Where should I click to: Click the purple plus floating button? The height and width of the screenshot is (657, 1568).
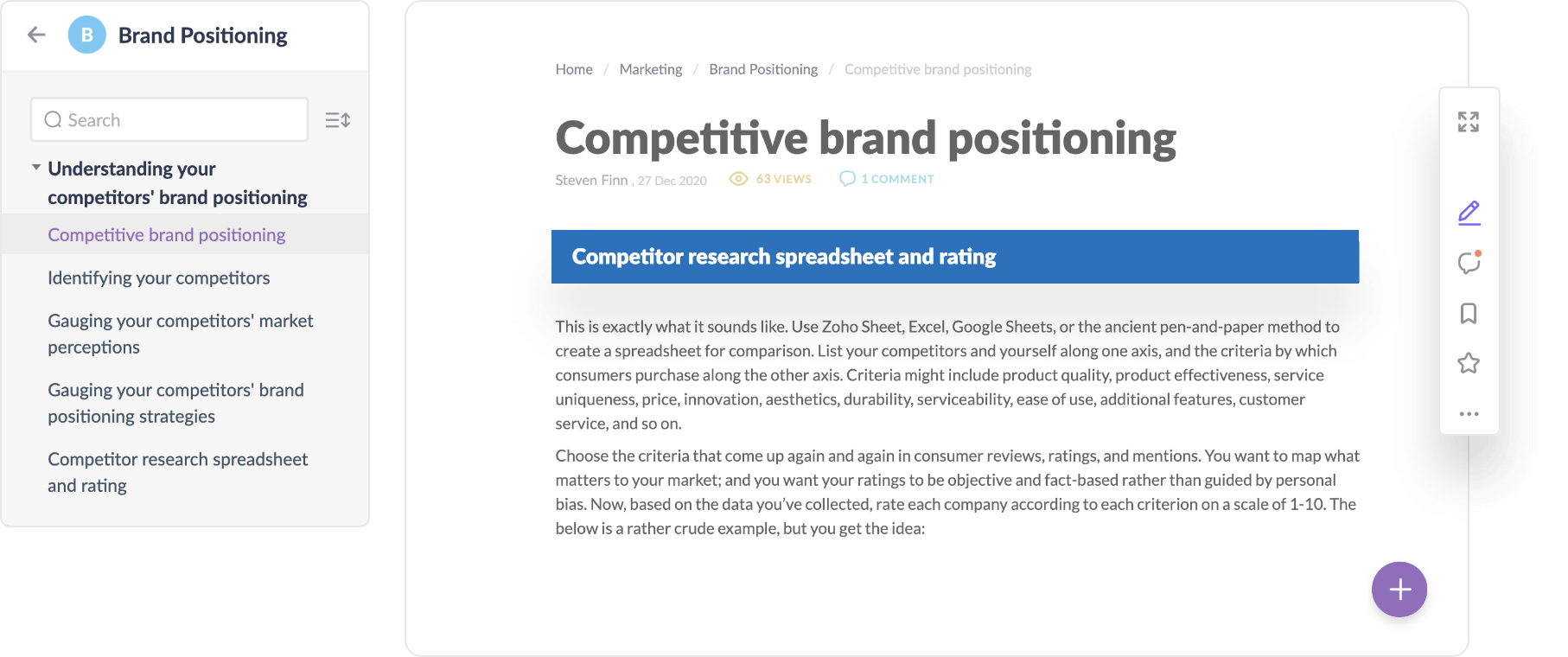coord(1399,590)
